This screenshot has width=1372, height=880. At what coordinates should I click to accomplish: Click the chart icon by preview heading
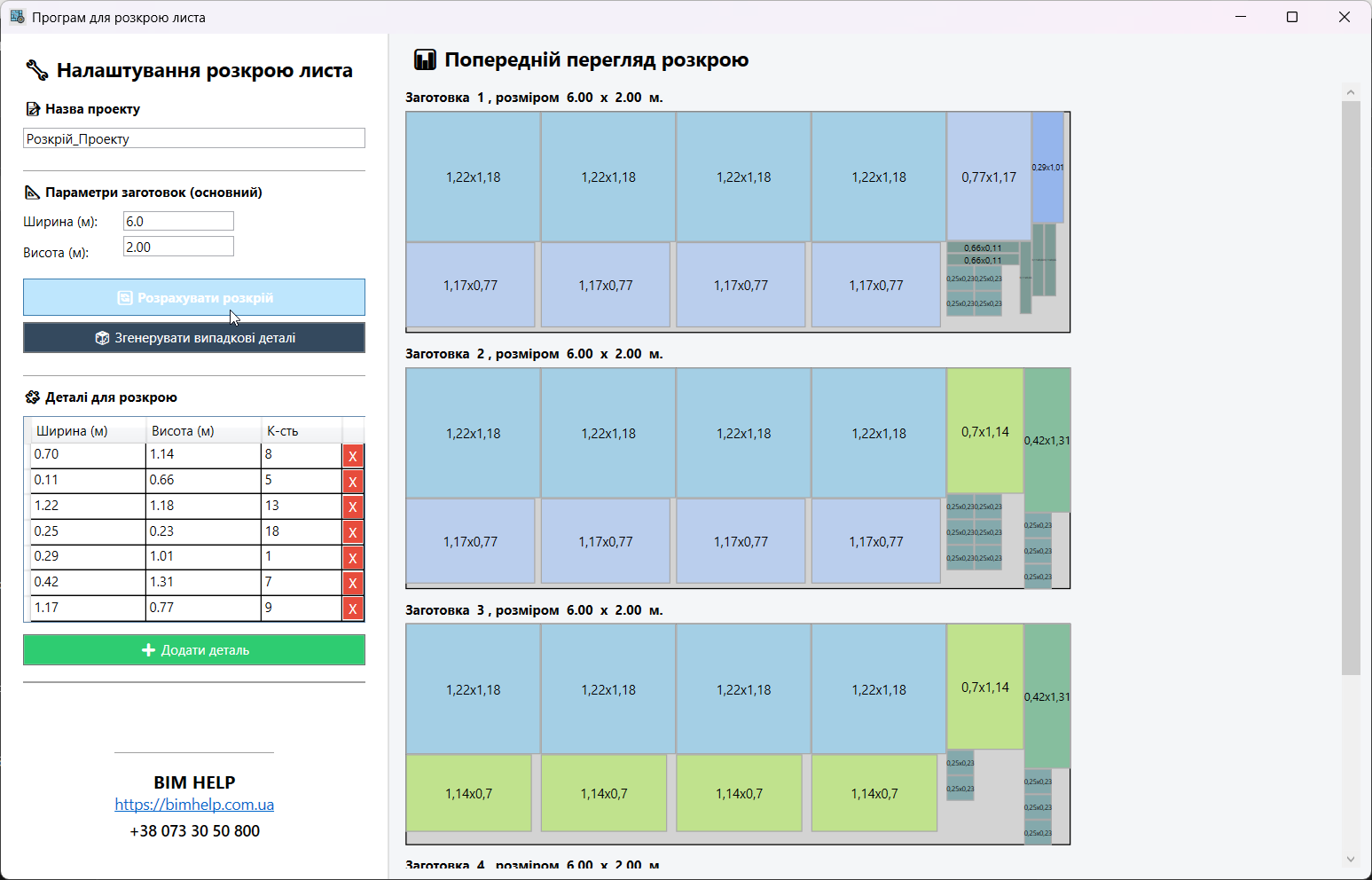[x=425, y=60]
